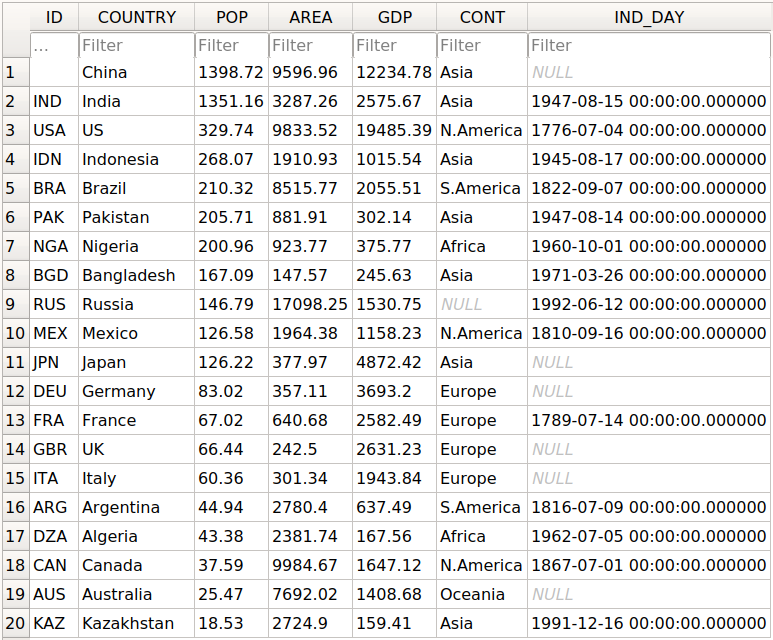773x640 pixels.
Task: Select the population value 1398.72
Action: [x=232, y=72]
